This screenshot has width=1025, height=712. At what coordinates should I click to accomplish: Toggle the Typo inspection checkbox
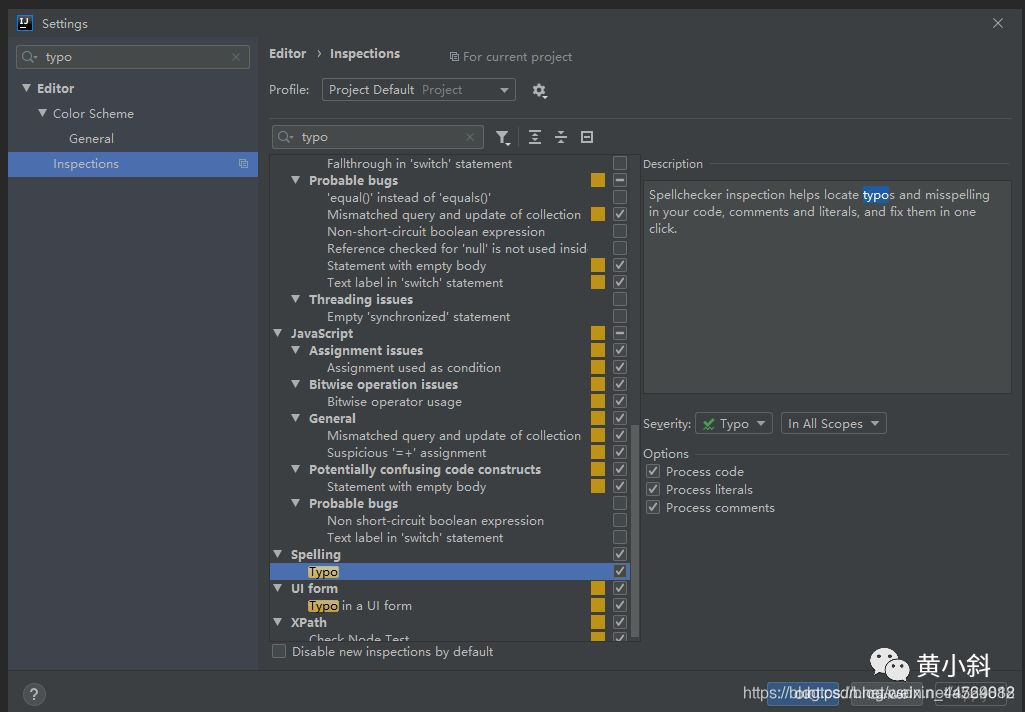pos(620,571)
